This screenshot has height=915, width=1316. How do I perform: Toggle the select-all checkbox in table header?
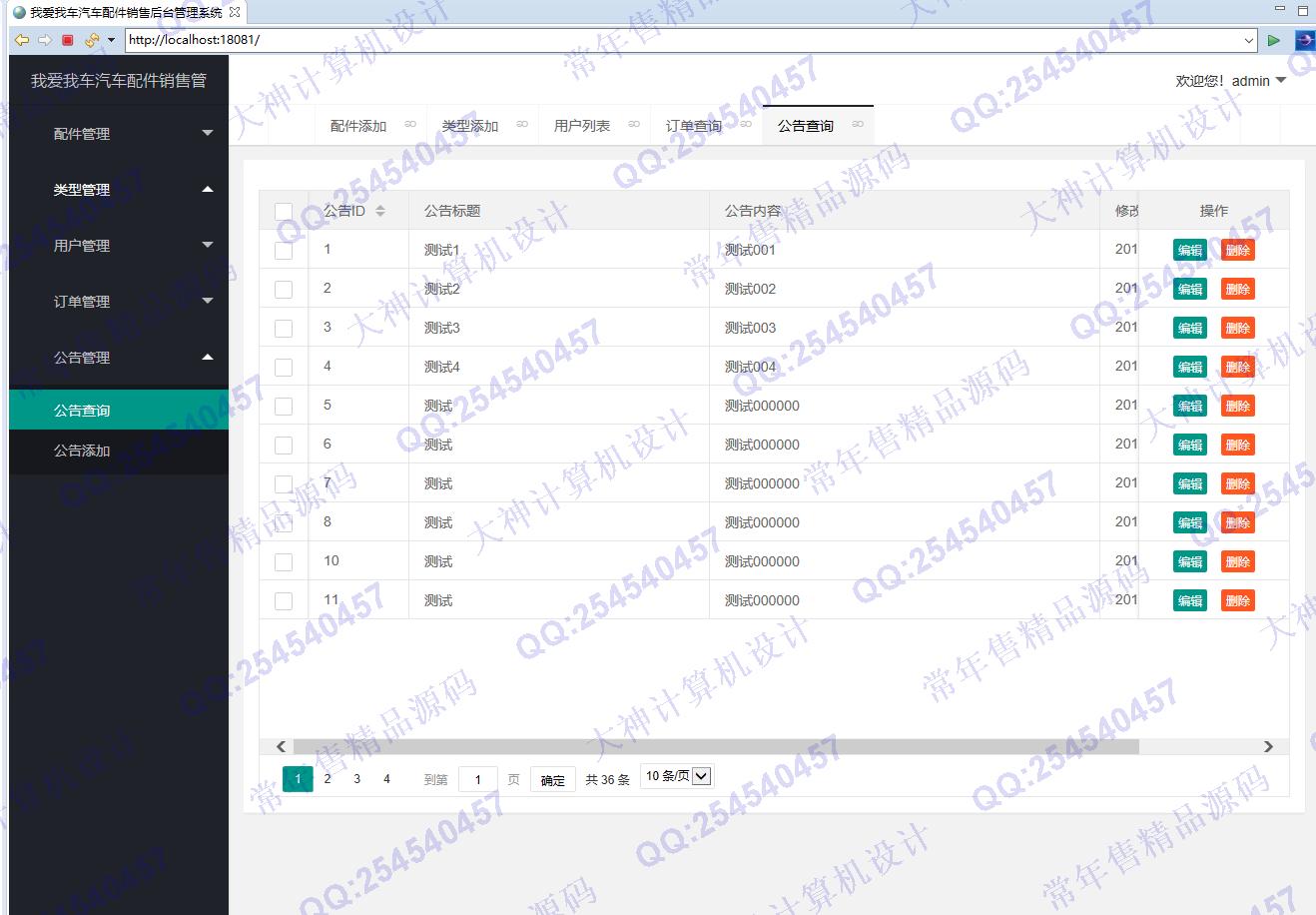tap(284, 212)
